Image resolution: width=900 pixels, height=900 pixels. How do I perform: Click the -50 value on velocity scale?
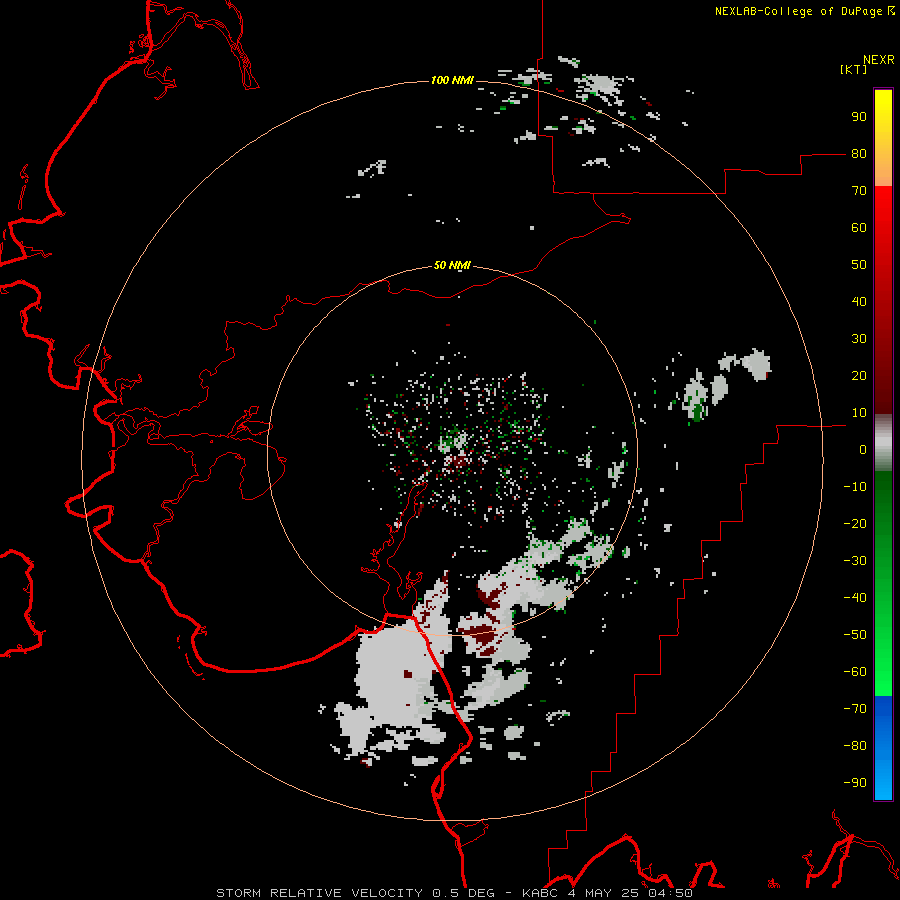[855, 635]
